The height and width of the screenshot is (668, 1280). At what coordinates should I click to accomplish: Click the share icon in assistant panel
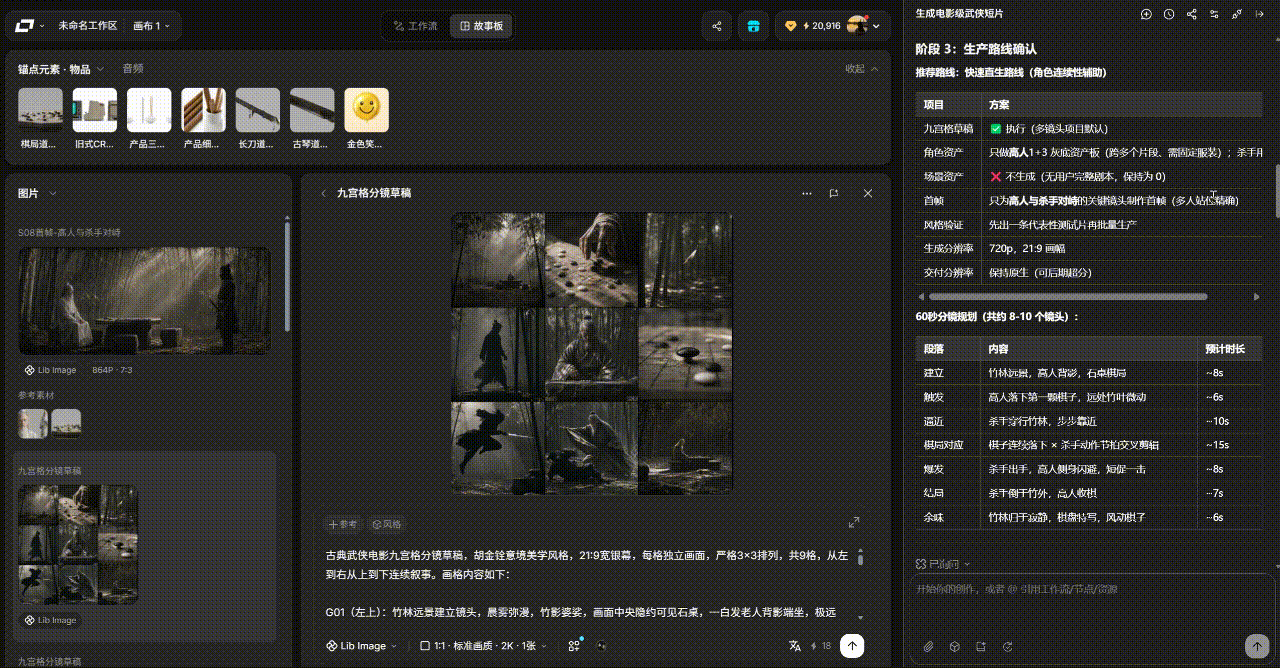1192,14
